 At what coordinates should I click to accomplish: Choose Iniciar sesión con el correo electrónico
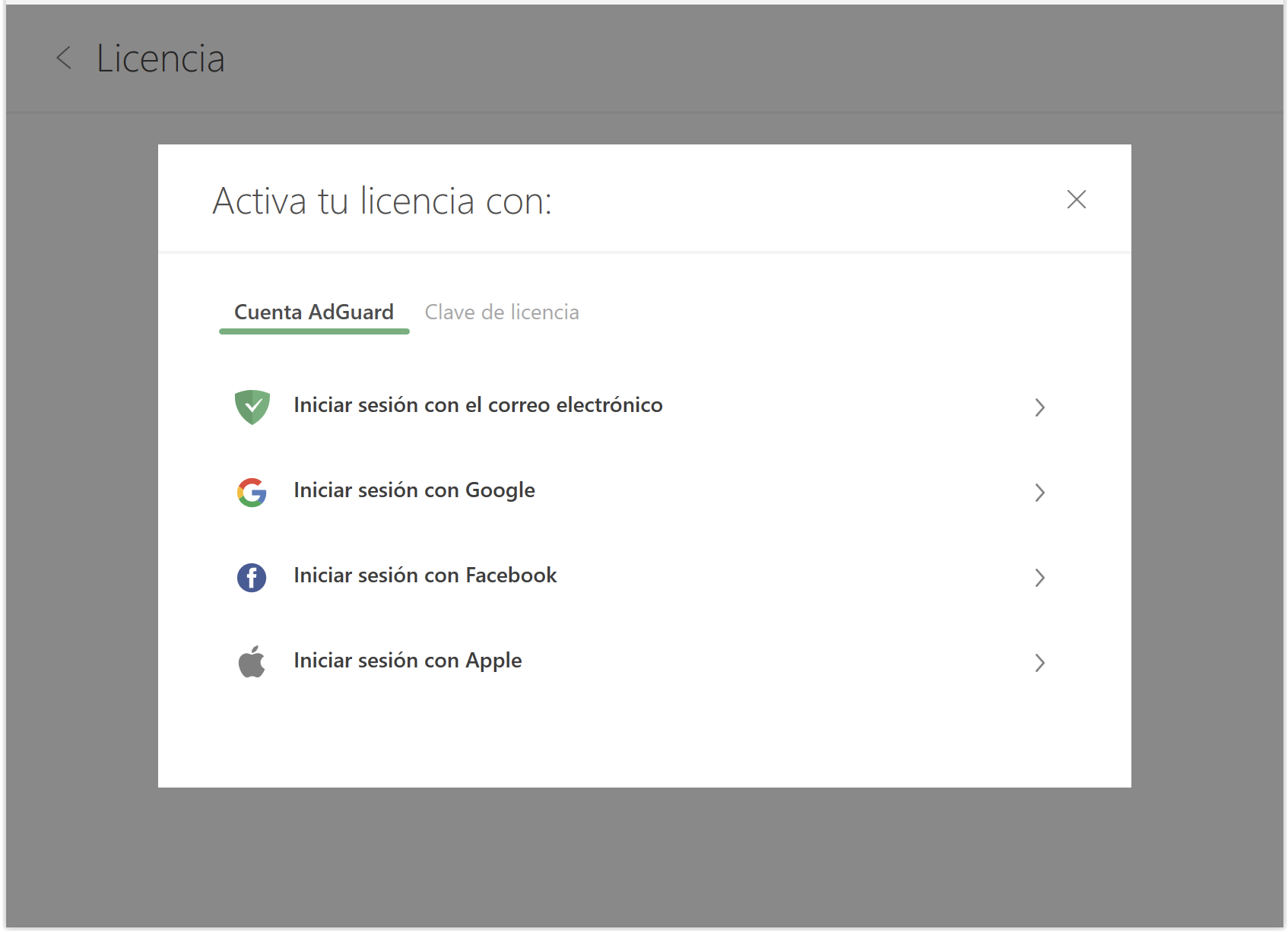pyautogui.click(x=644, y=407)
